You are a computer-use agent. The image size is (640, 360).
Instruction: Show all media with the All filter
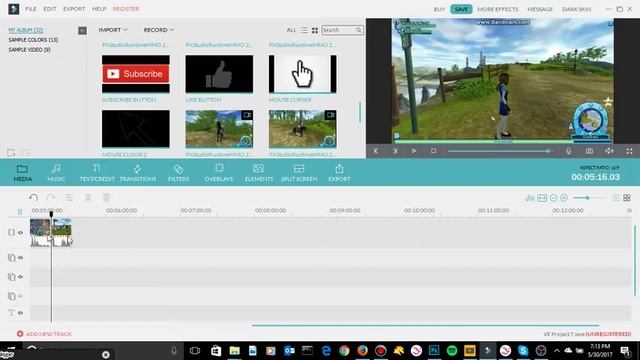tap(291, 30)
